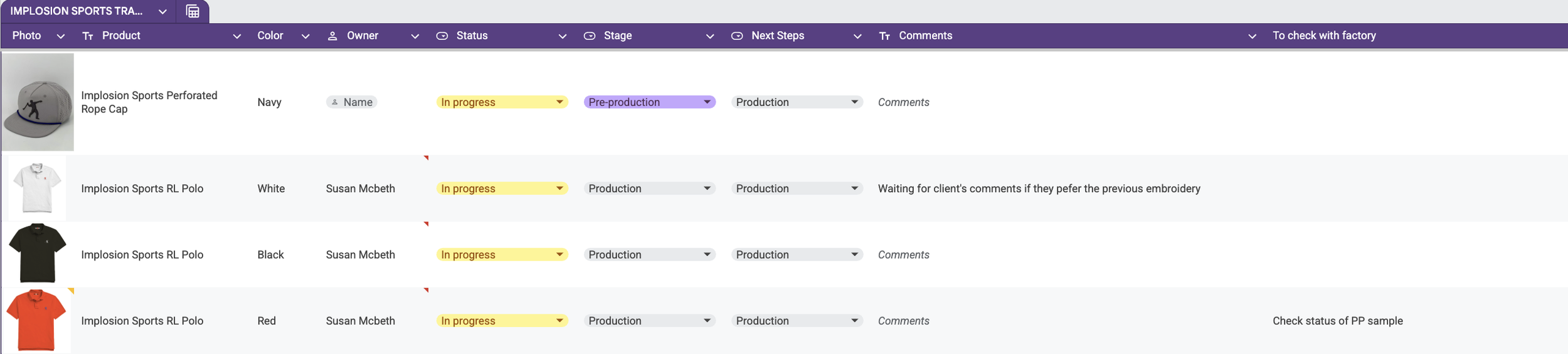Click the text icon beside Comments header
1568x354 pixels.
[x=884, y=36]
